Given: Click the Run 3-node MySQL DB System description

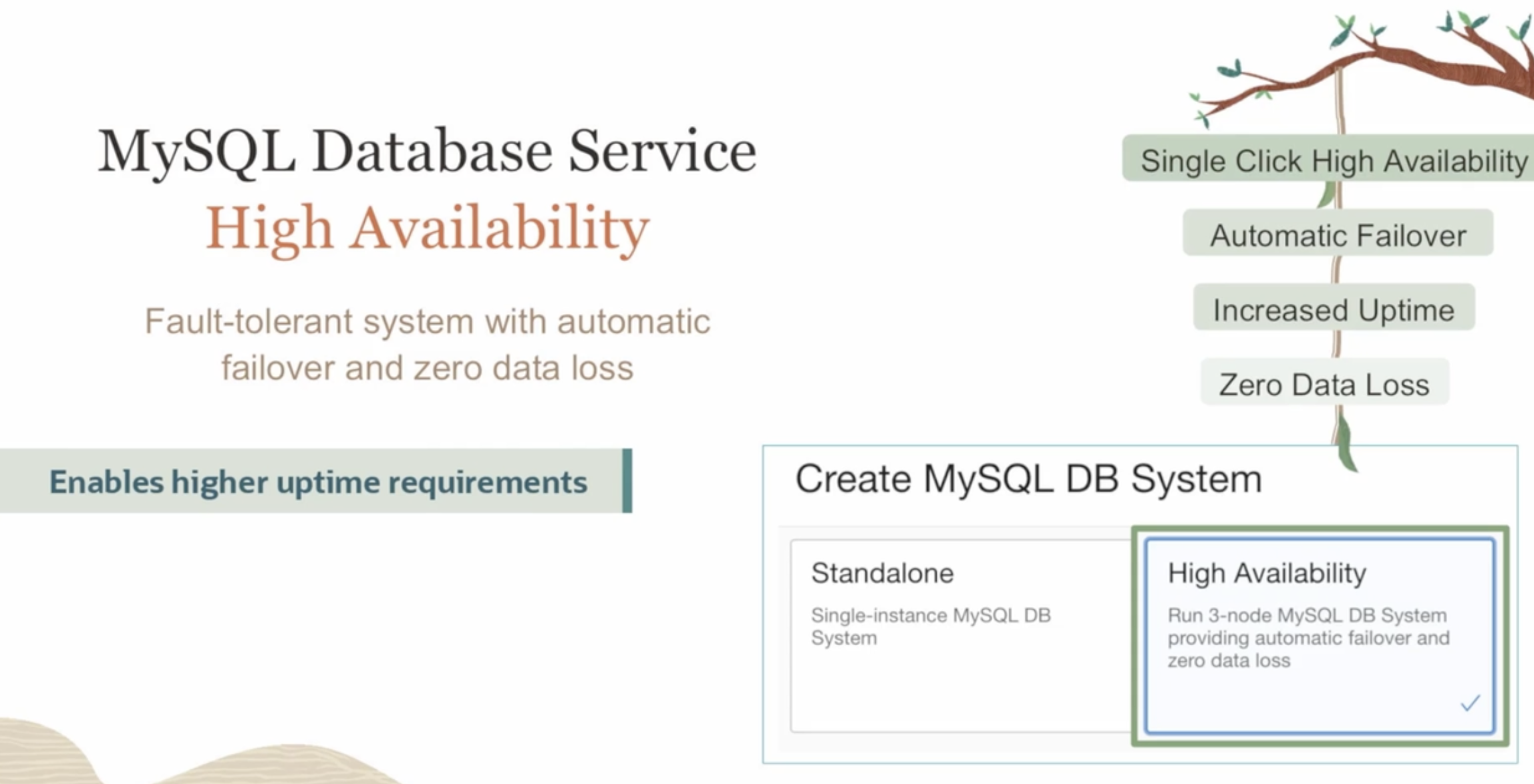Looking at the screenshot, I should tap(1308, 638).
